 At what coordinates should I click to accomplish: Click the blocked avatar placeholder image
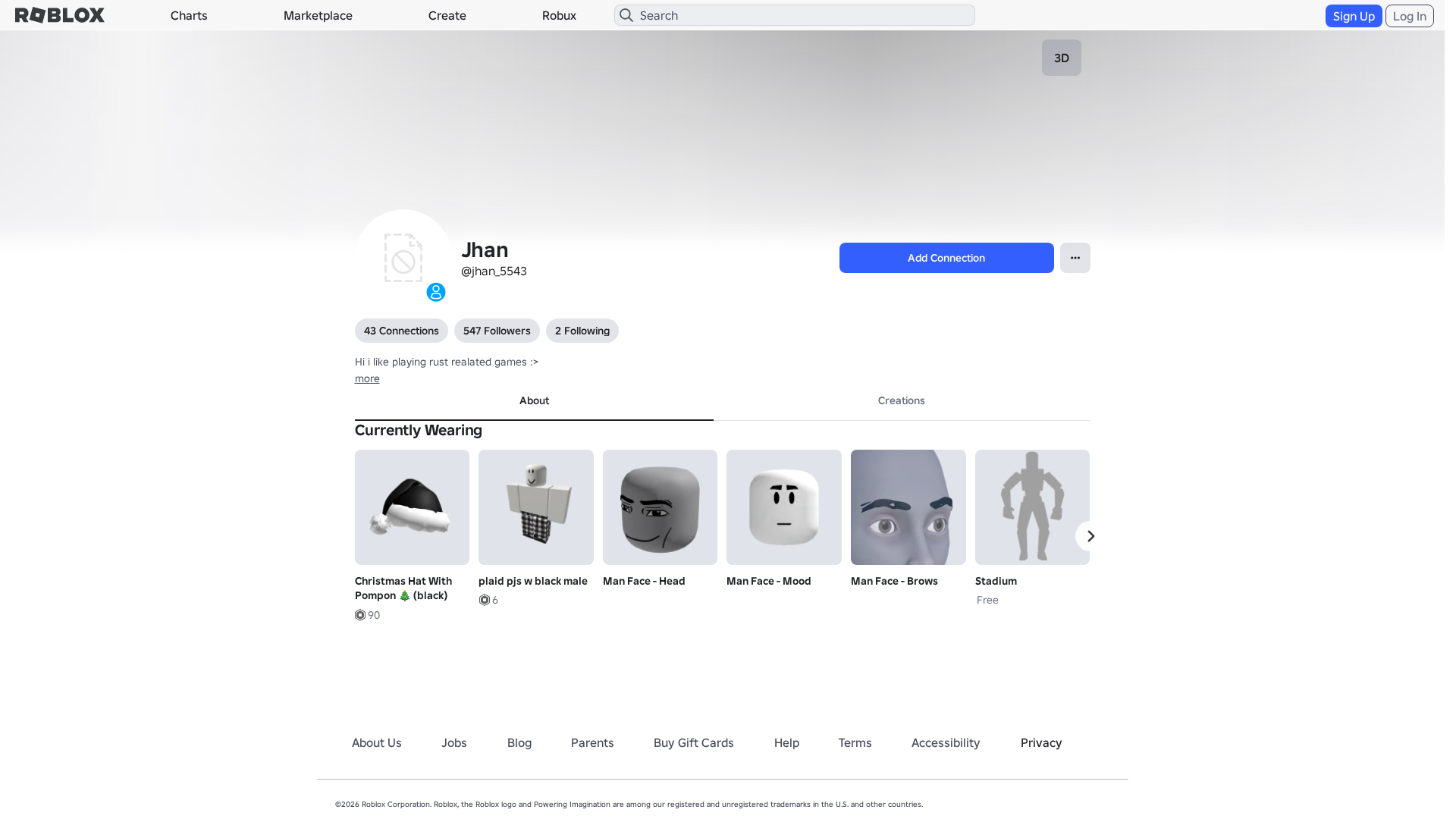click(403, 258)
